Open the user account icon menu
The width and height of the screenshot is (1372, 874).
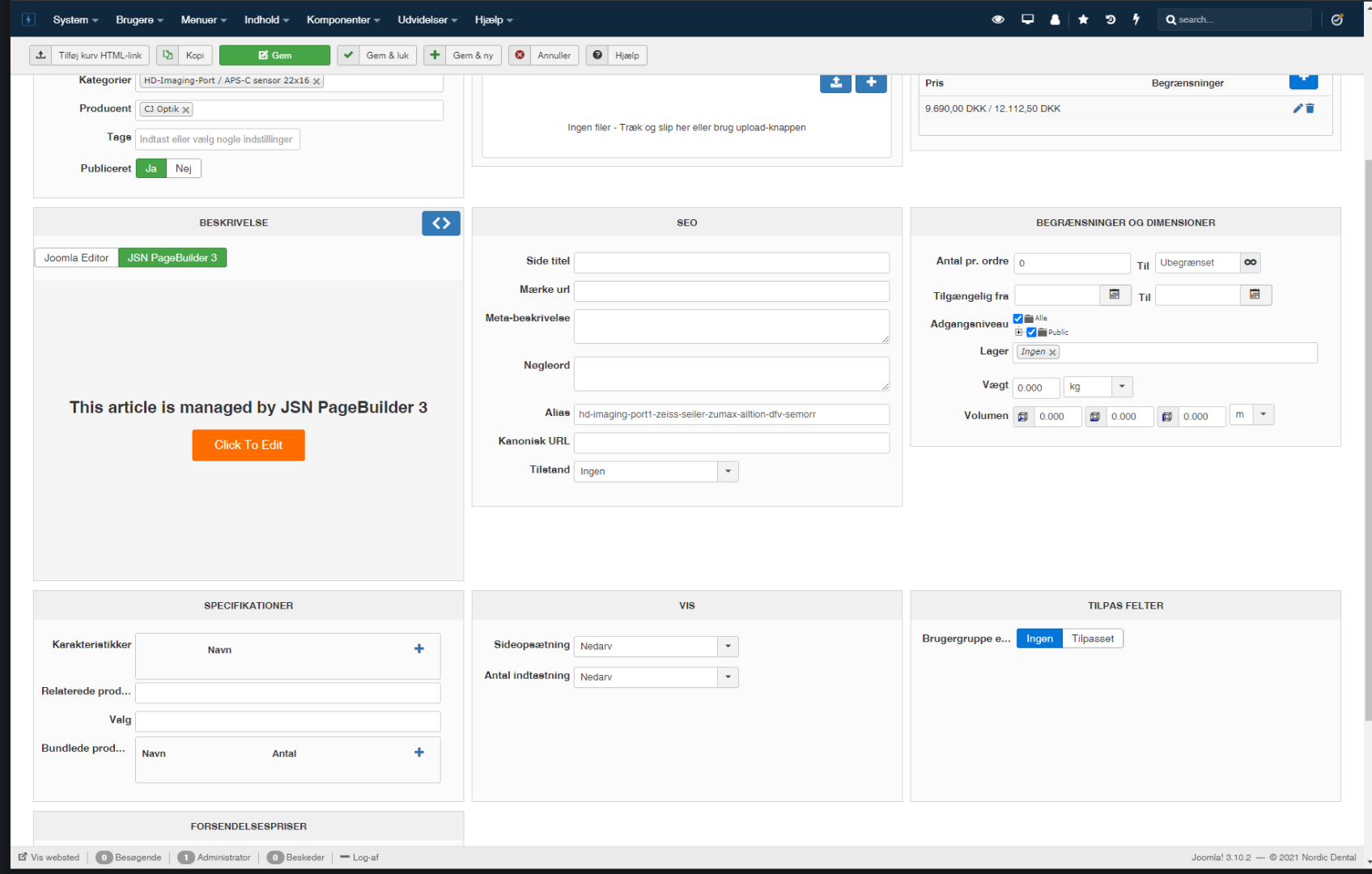tap(1055, 19)
